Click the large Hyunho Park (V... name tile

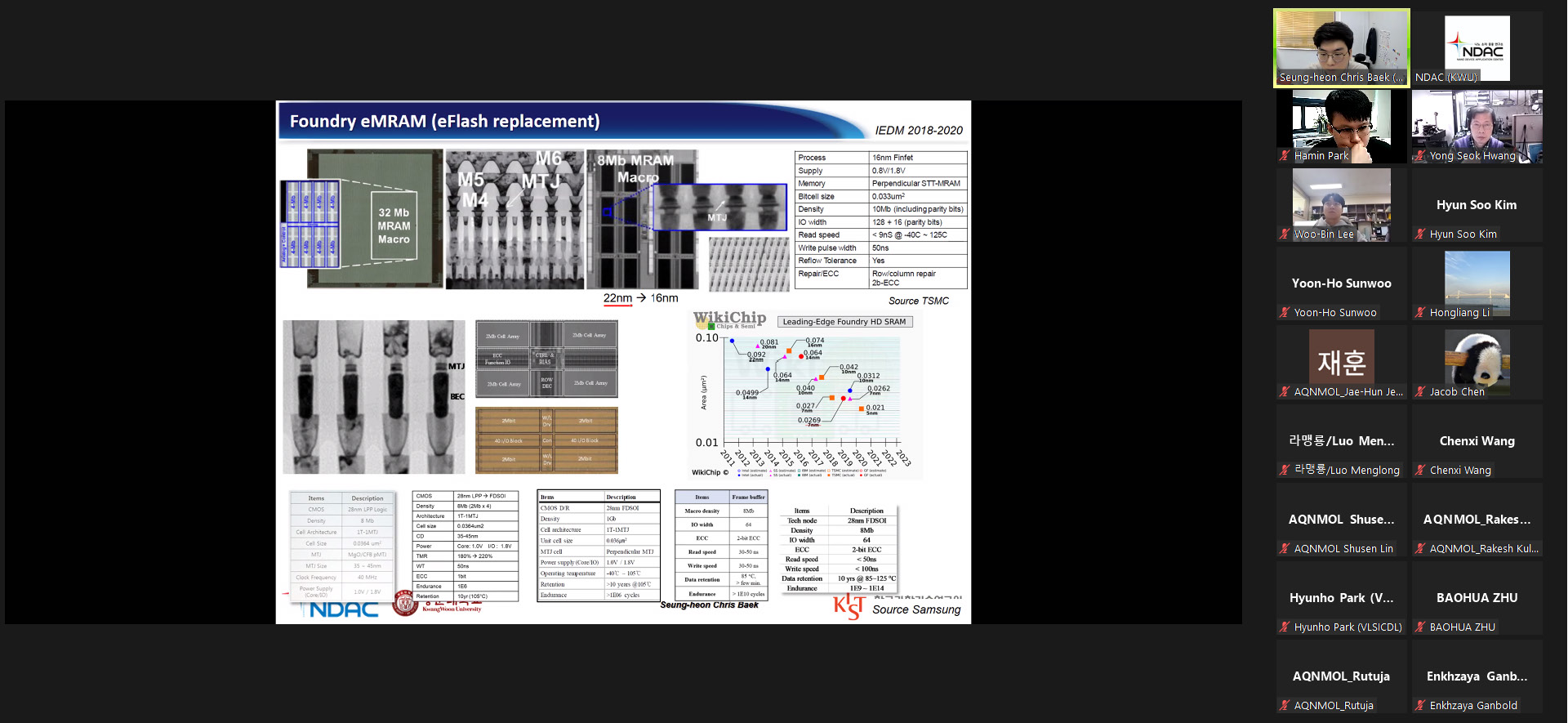click(1342, 598)
